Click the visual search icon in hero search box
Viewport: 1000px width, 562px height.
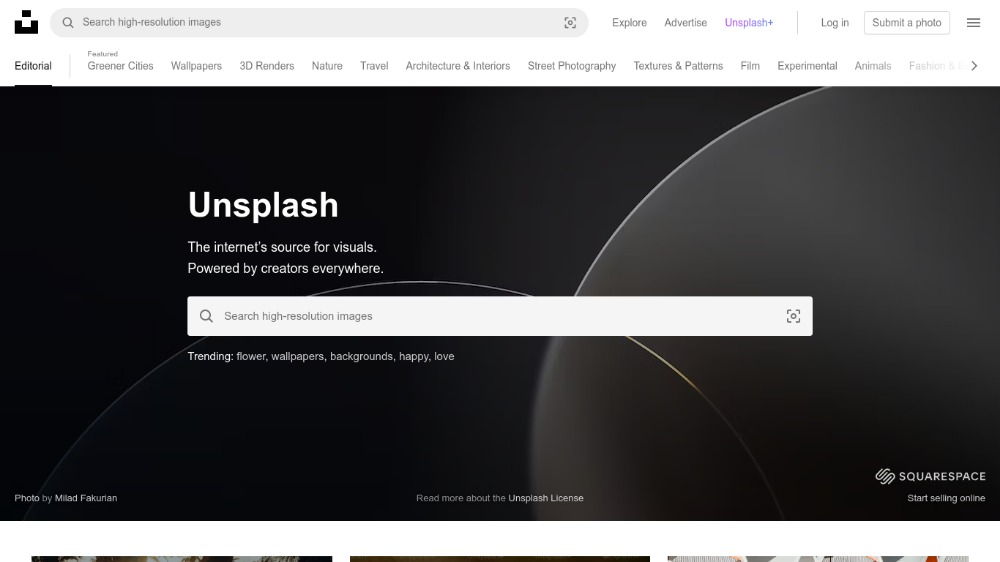click(x=793, y=316)
